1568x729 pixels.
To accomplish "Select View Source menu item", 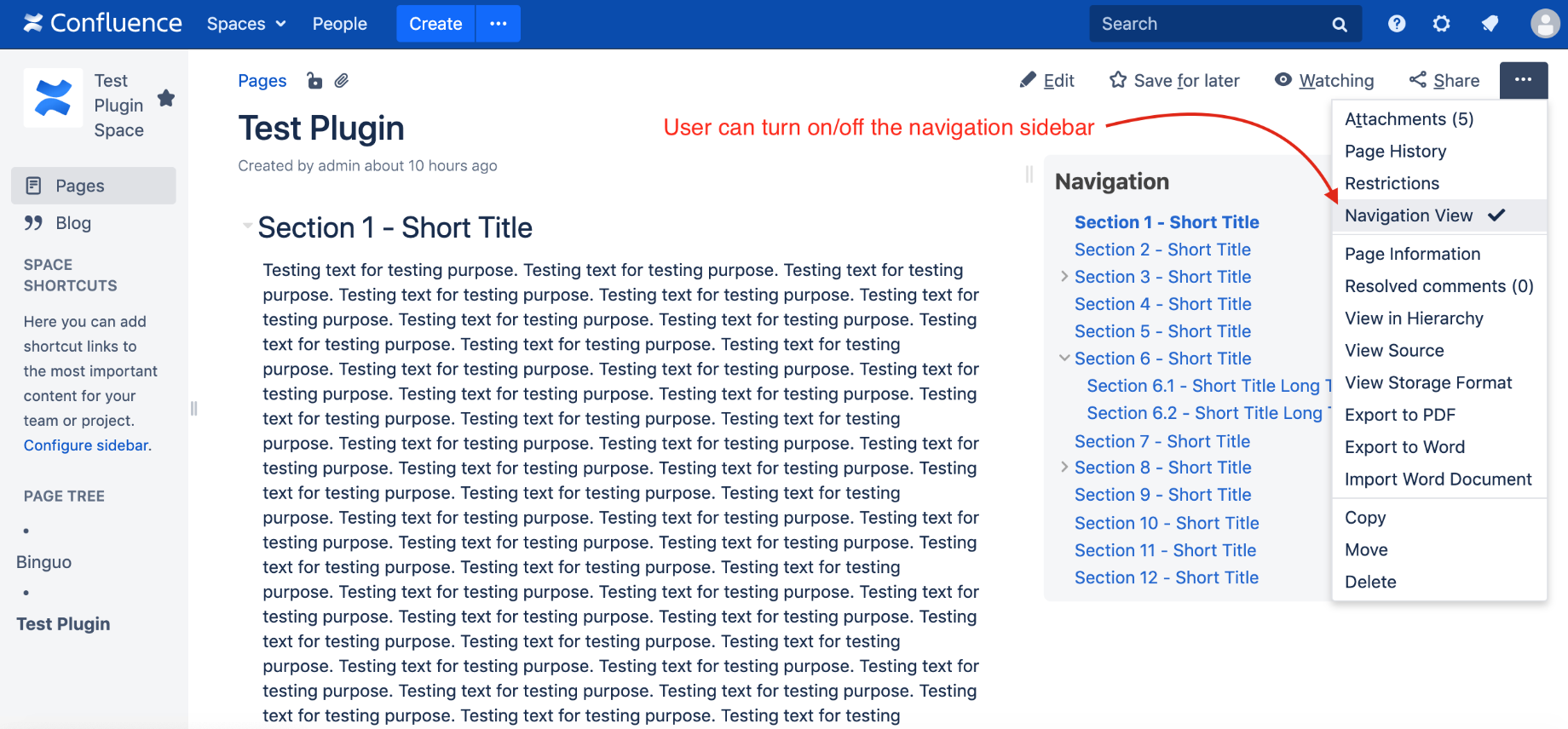I will [1439, 351].
